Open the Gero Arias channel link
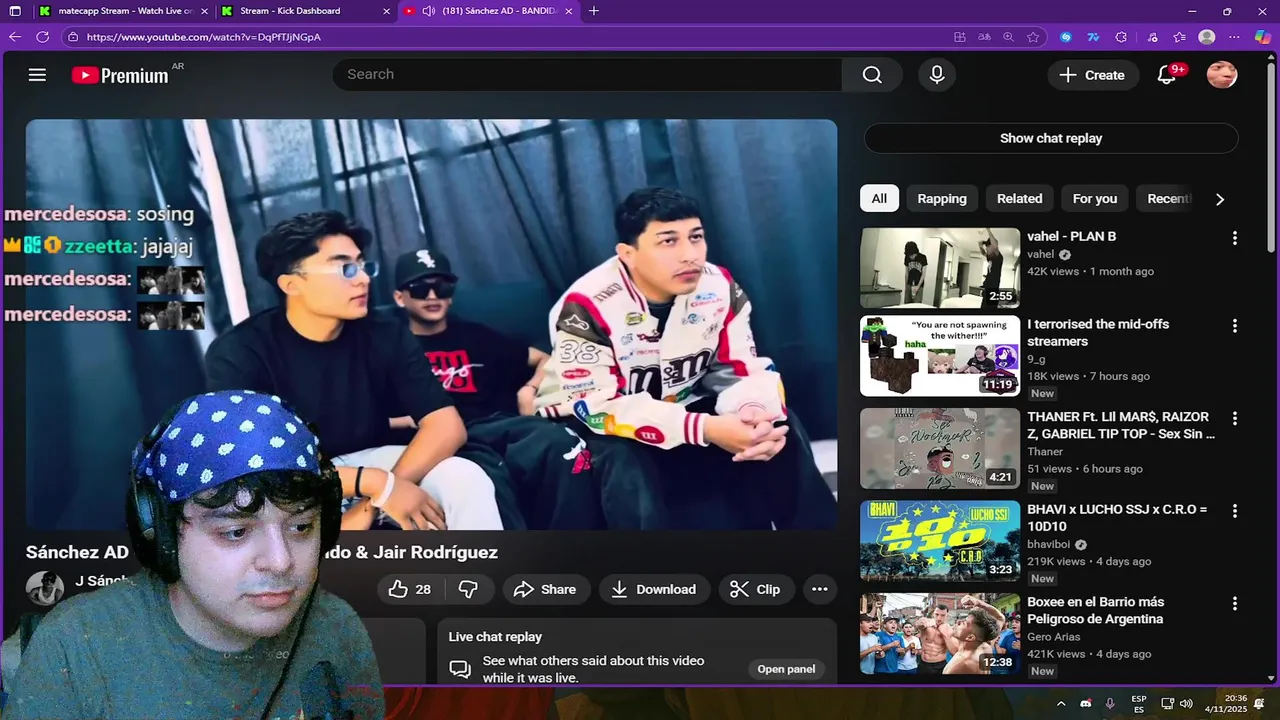This screenshot has height=720, width=1280. [x=1055, y=637]
